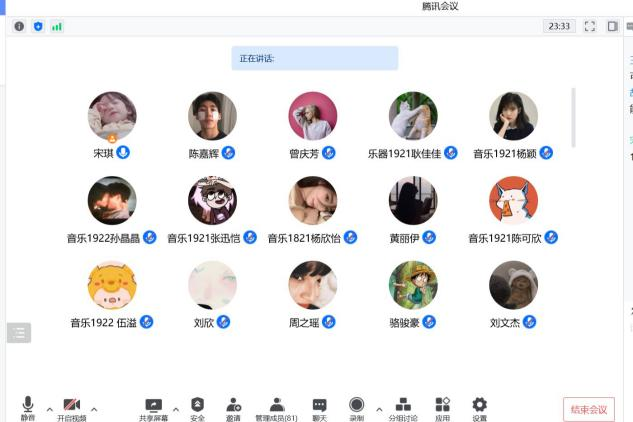Open the invite (邀请) participants icon
The width and height of the screenshot is (633, 422).
tap(233, 409)
